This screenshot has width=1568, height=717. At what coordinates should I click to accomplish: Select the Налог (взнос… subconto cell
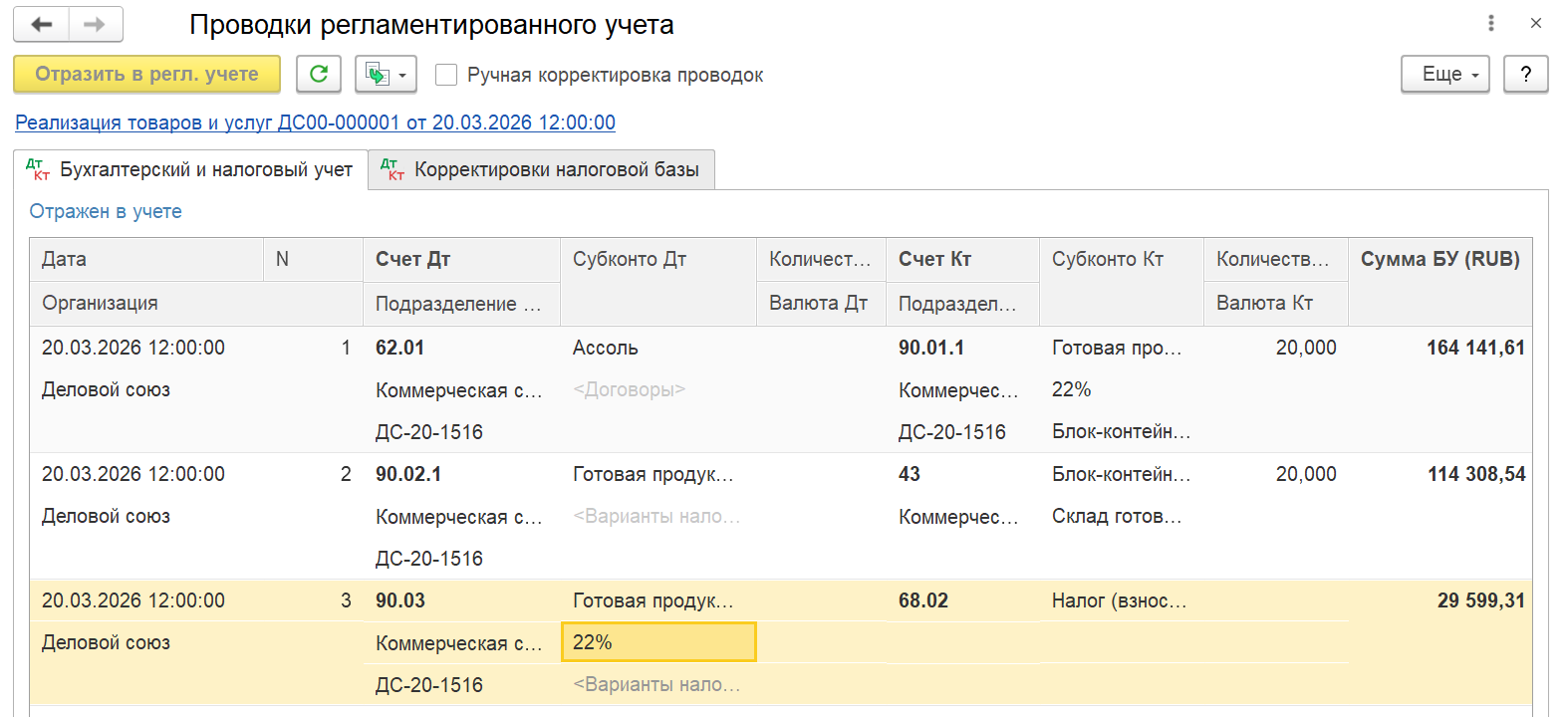(1122, 600)
